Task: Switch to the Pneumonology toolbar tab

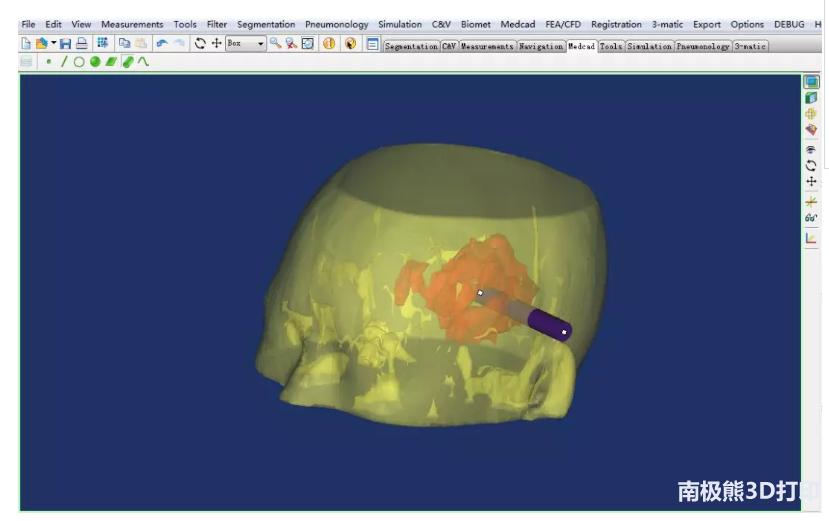Action: pos(703,46)
